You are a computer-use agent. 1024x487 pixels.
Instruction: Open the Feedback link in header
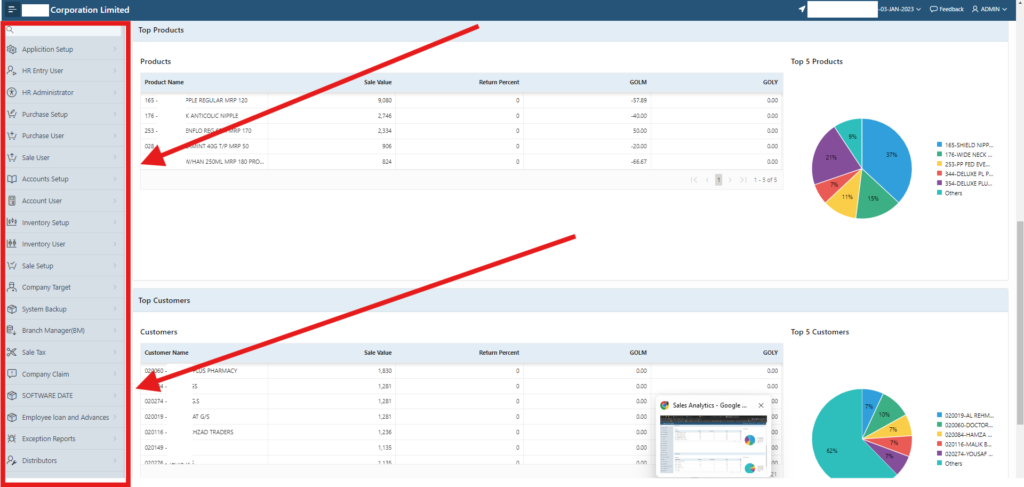[x=946, y=9]
